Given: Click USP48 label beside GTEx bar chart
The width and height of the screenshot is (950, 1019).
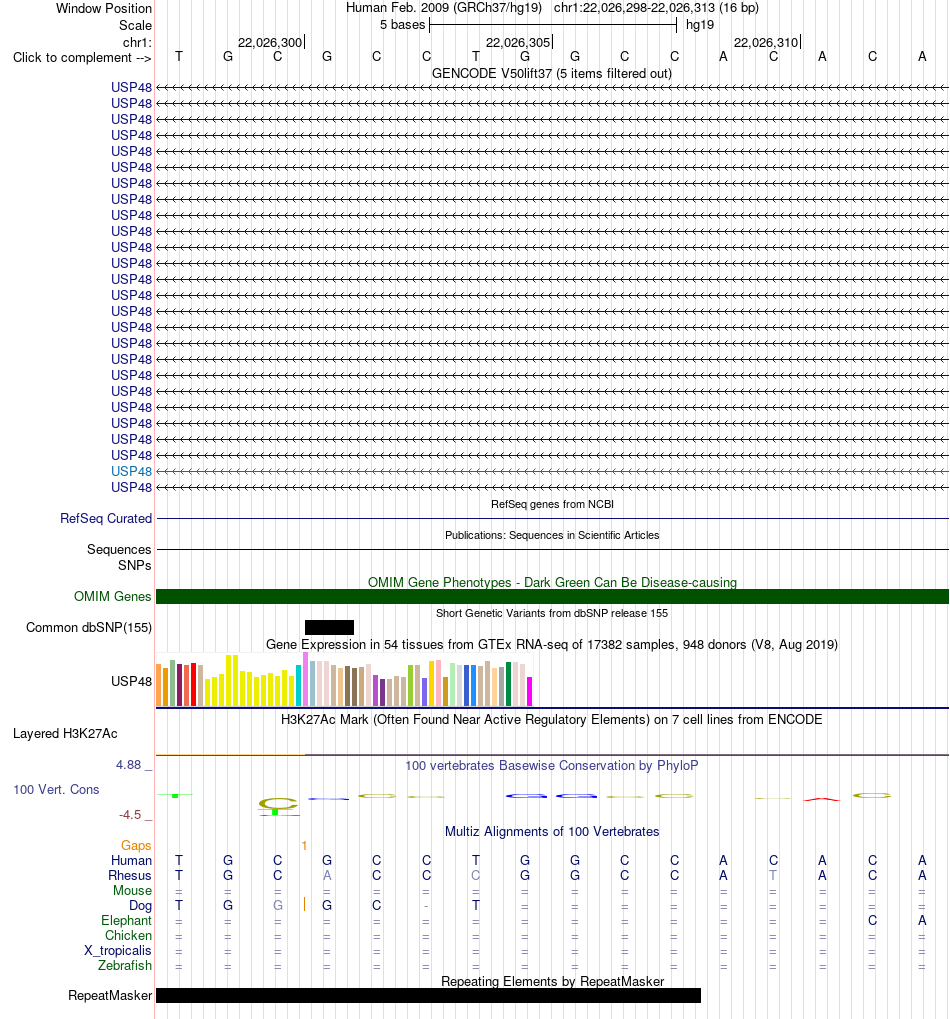Looking at the screenshot, I should 131,681.
